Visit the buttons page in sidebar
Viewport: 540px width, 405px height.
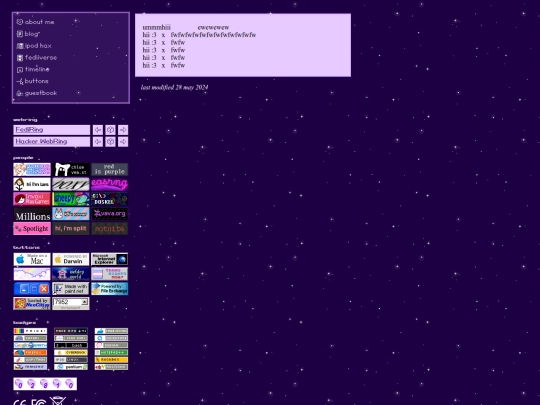32,81
